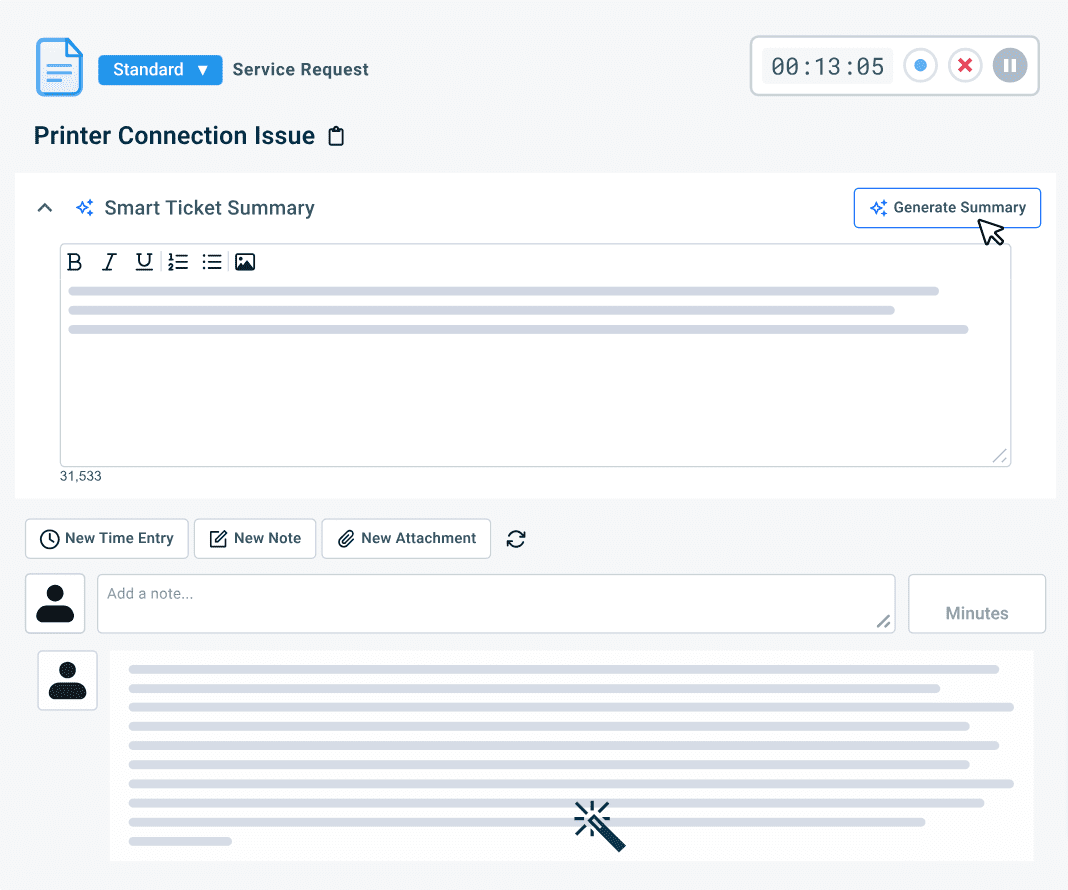Pause the ticket timer
Screen dimensions: 1068x890
[x=1009, y=65]
